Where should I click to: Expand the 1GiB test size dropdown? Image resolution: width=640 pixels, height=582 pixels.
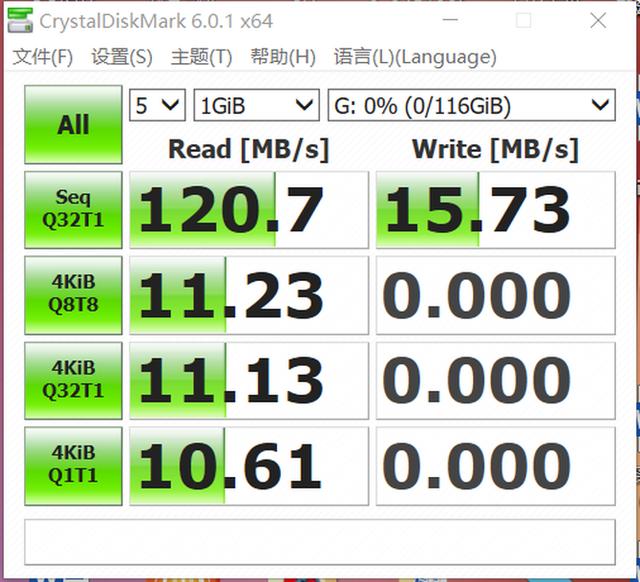(257, 104)
